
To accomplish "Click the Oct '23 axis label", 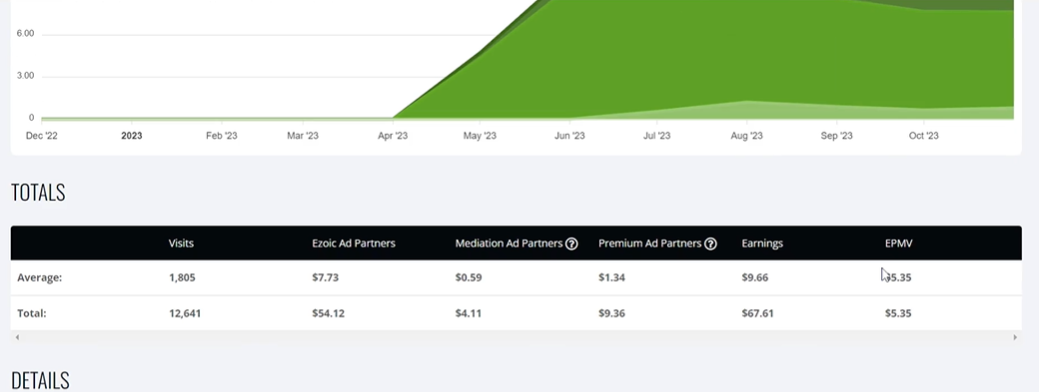I will coord(924,136).
